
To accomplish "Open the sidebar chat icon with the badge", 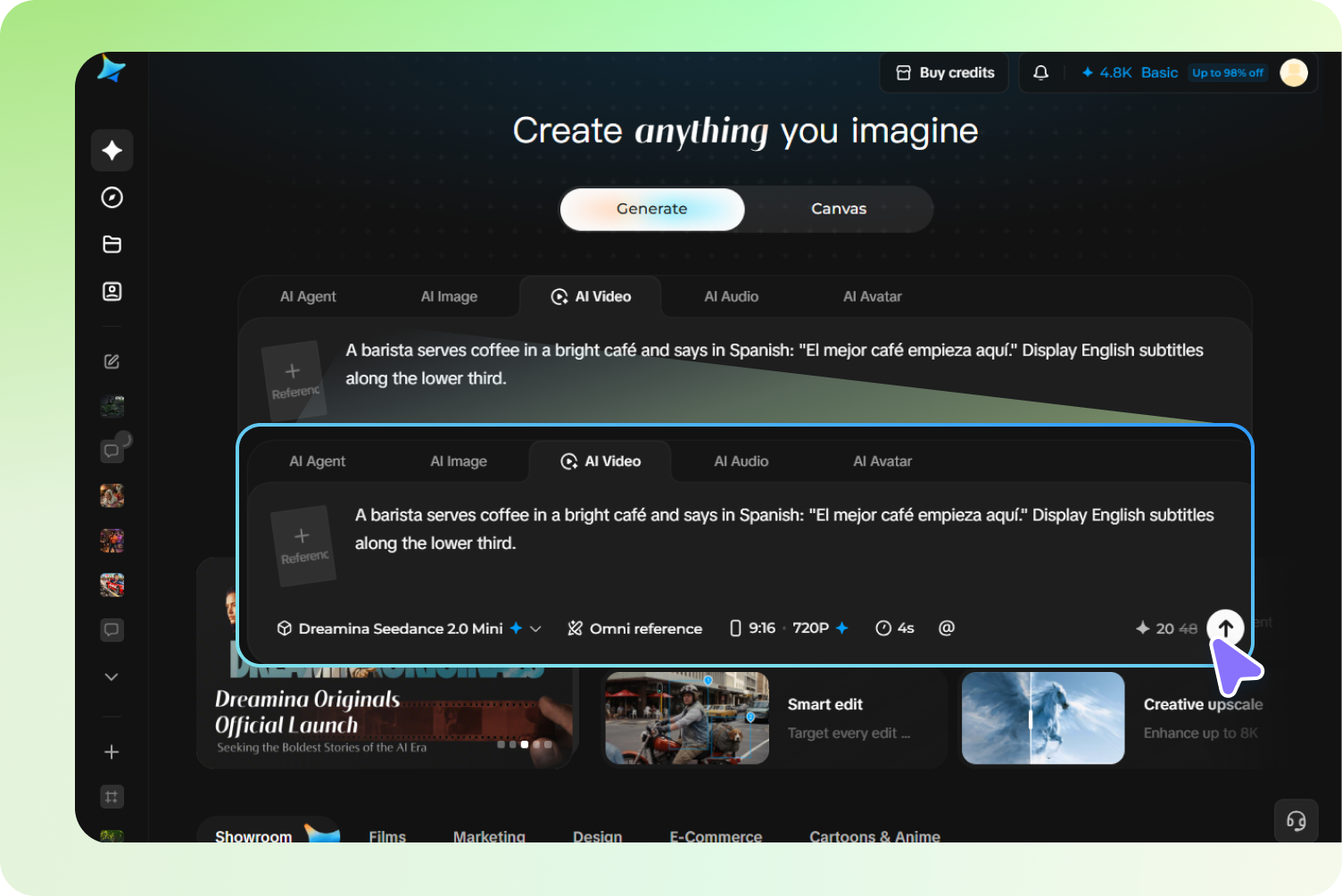I will point(112,451).
